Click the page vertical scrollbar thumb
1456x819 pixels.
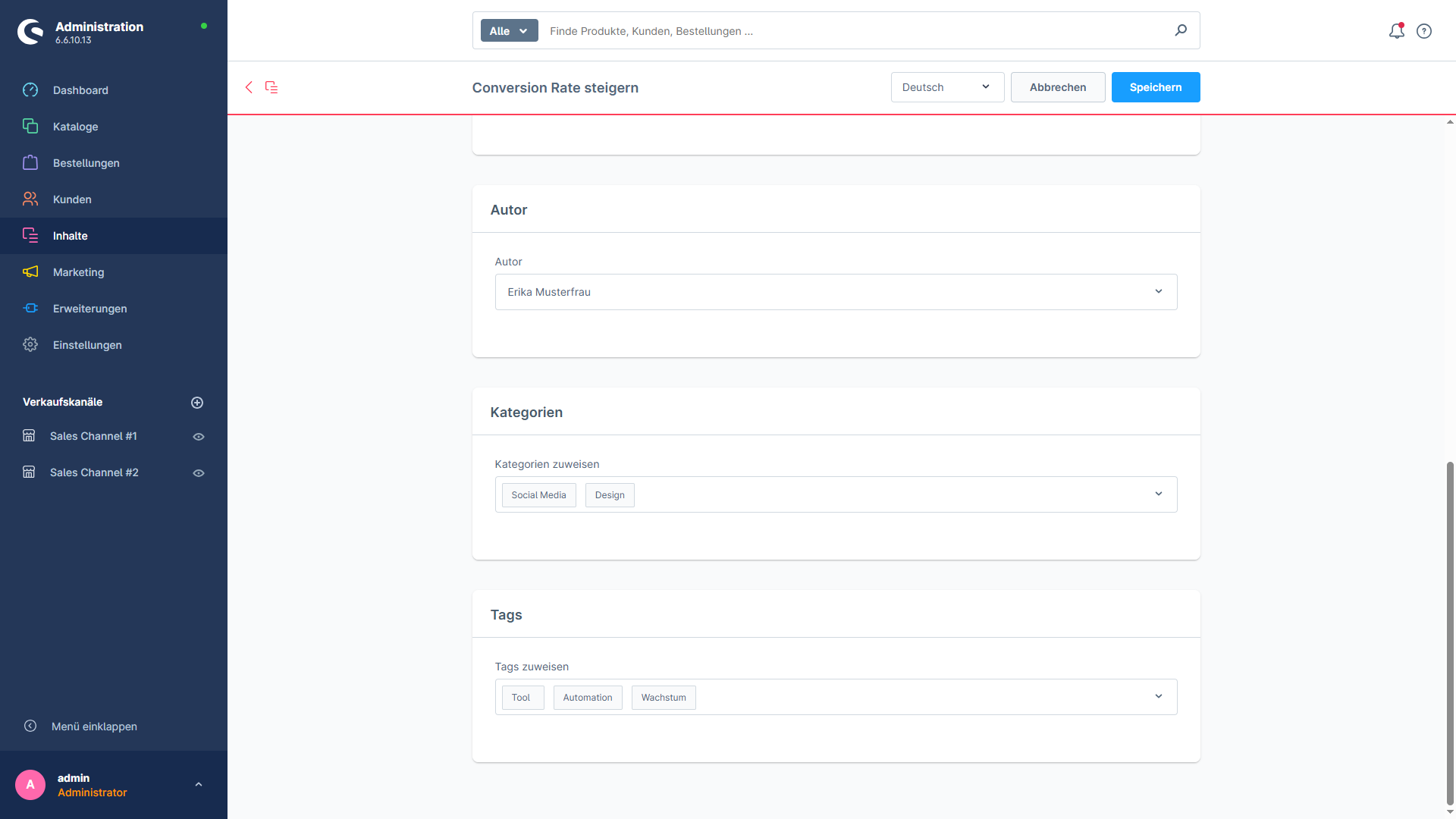click(1450, 633)
